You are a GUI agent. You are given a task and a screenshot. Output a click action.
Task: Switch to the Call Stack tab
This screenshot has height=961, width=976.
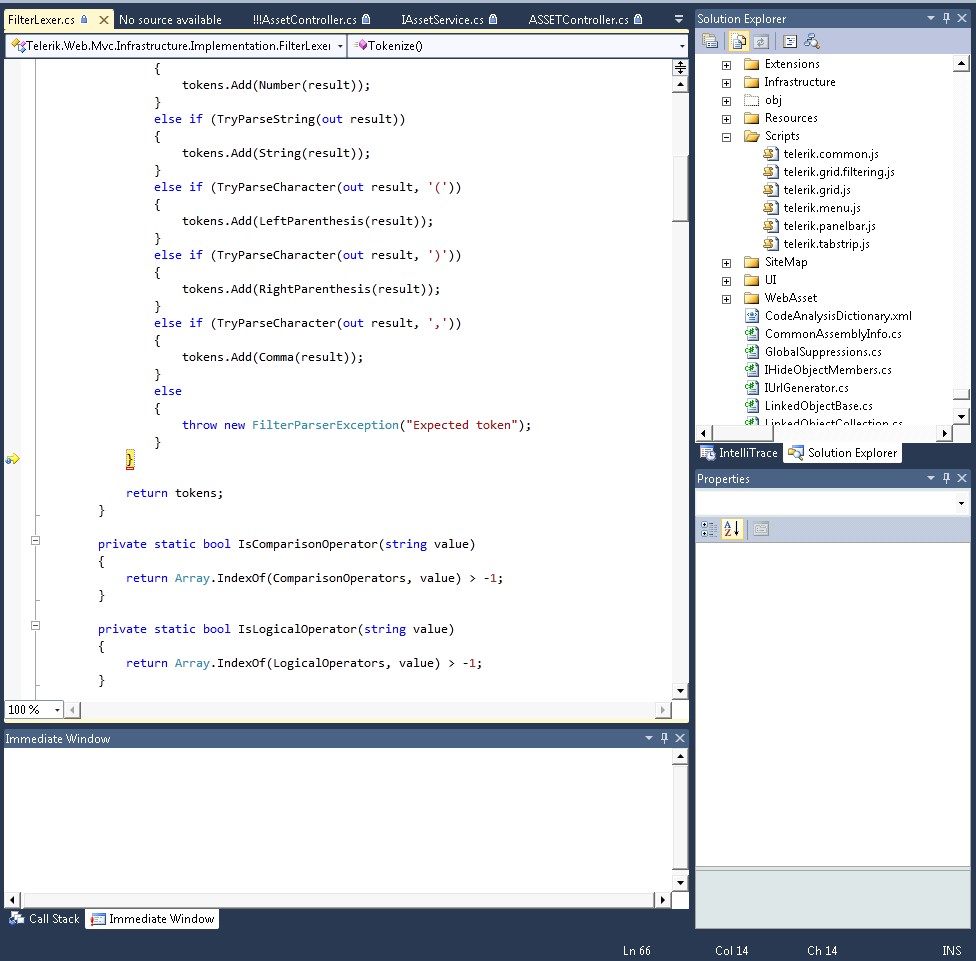[44, 919]
